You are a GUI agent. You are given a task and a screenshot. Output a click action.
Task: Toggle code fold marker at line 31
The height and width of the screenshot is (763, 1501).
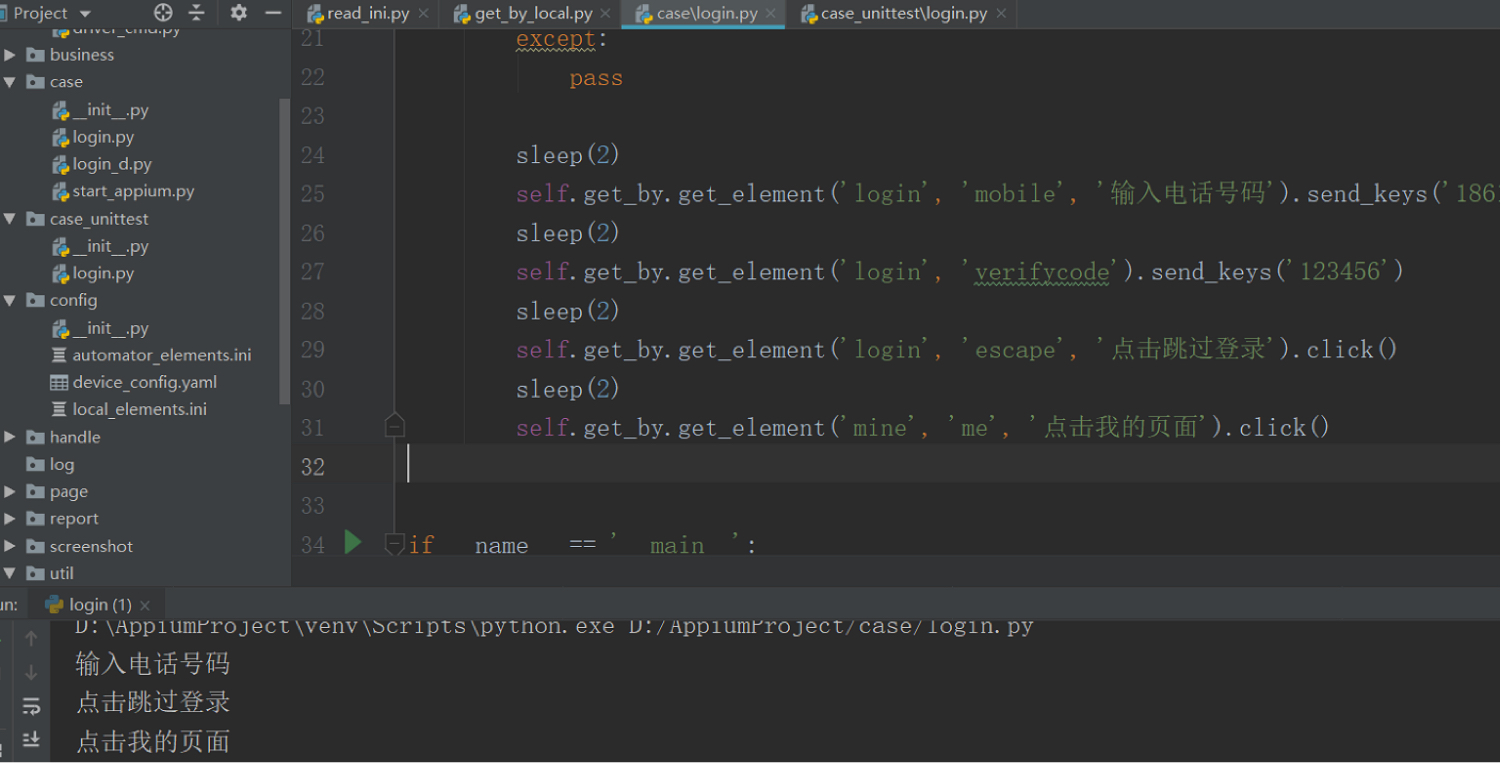click(x=394, y=427)
